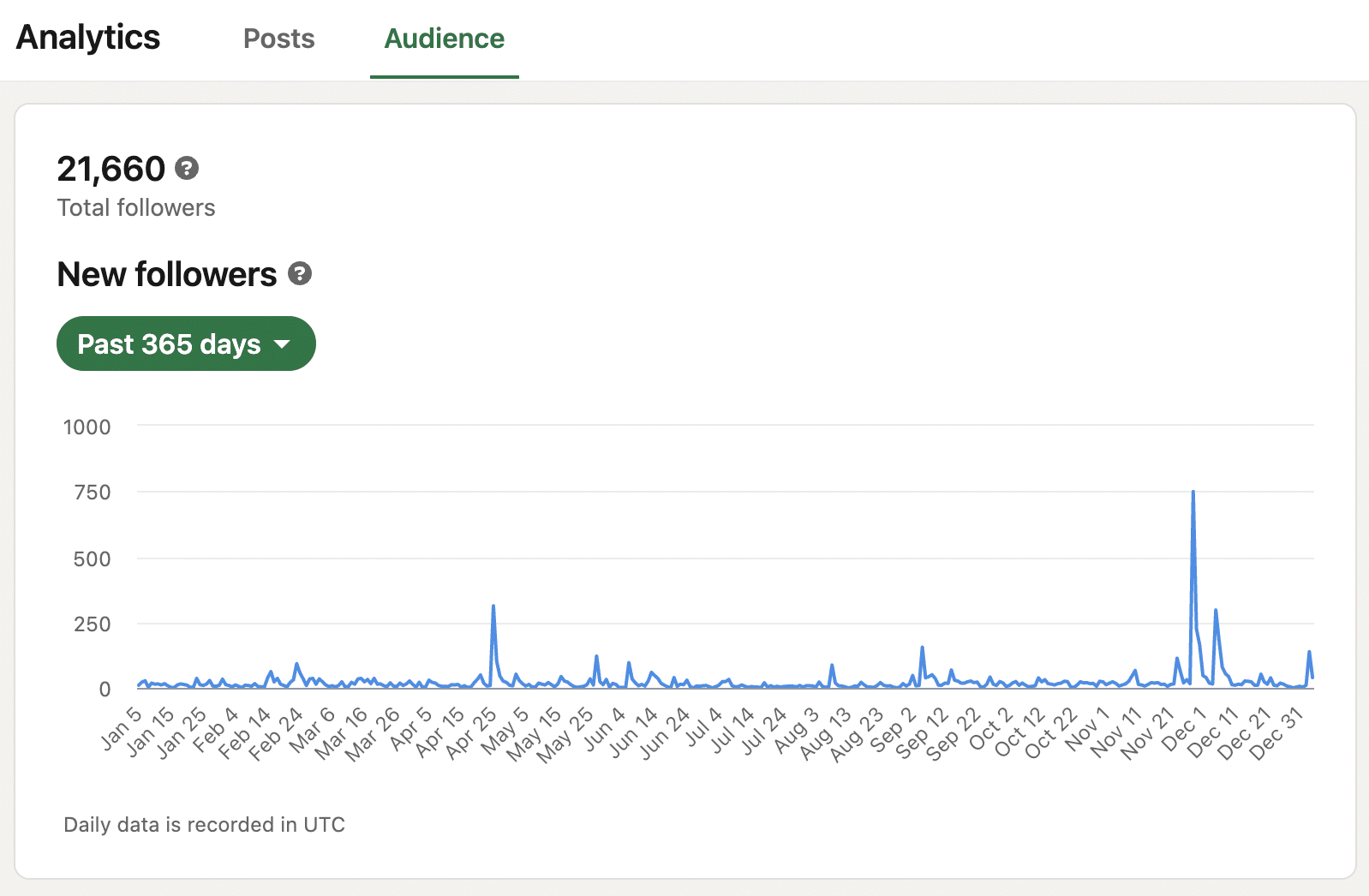Viewport: 1369px width, 896px height.
Task: Click the 21,660 total followers number
Action: 111,169
